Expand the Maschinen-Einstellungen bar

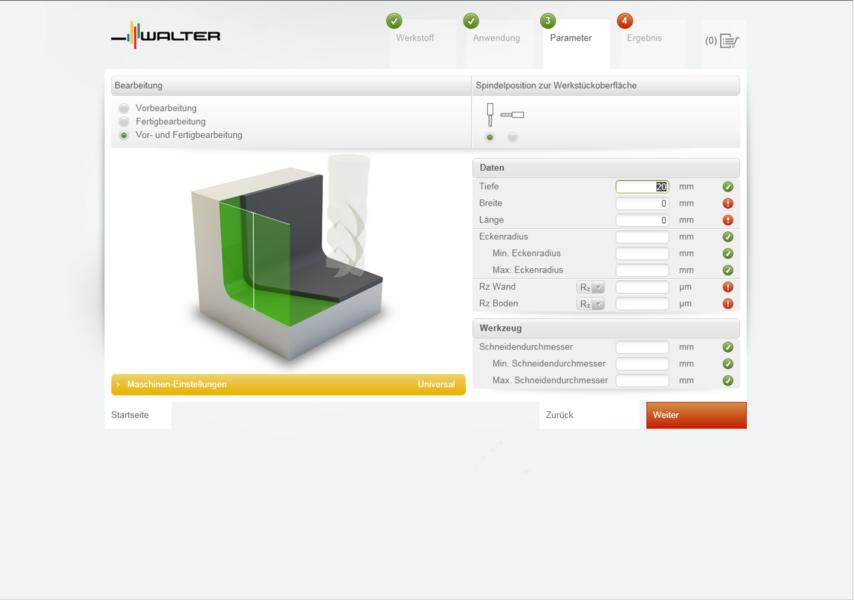point(288,384)
